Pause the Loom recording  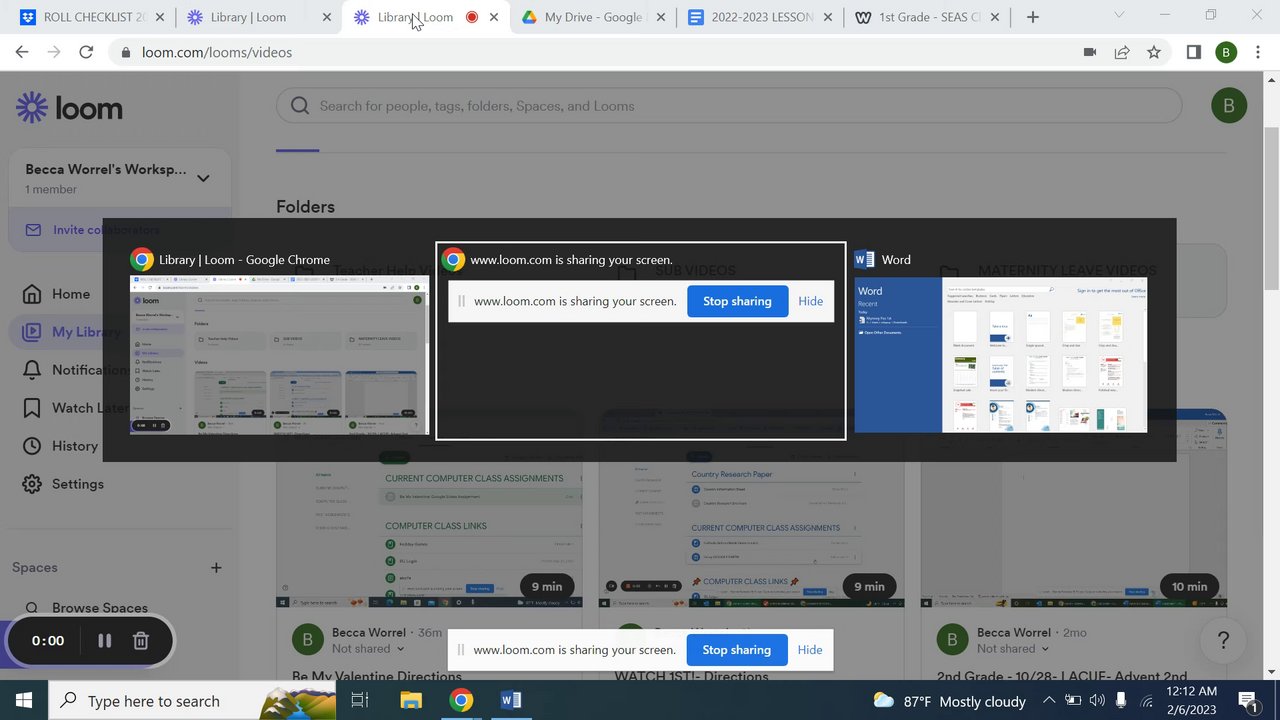(104, 641)
